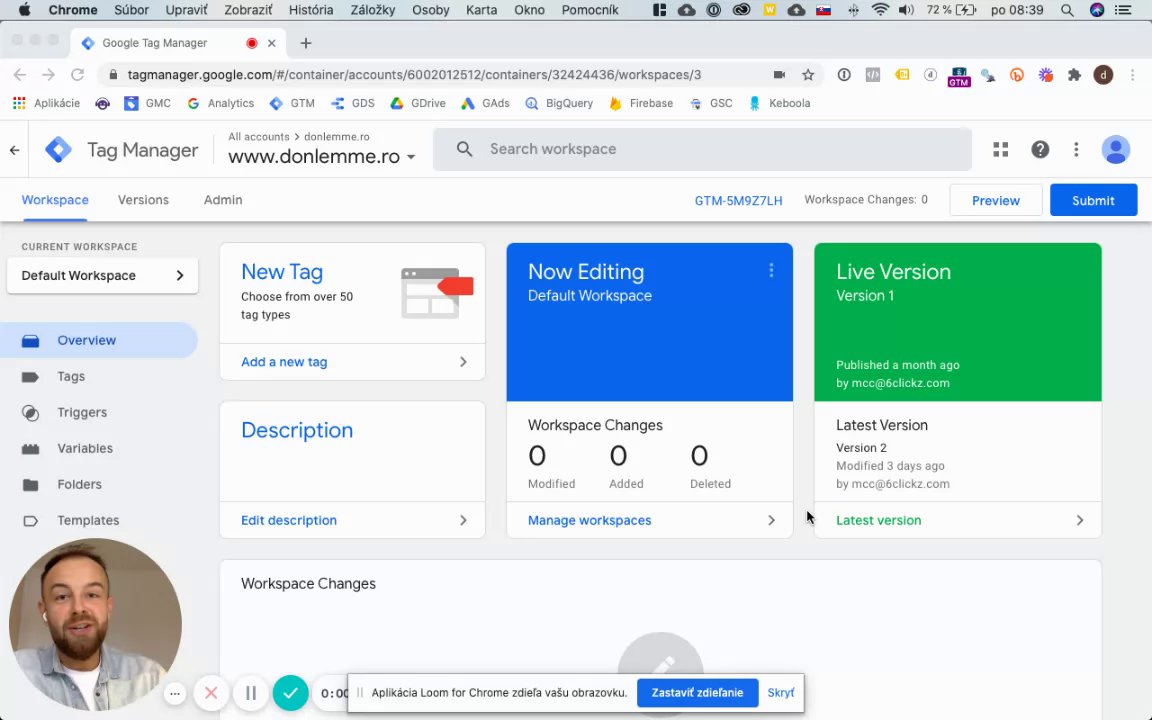Click chevron beside Edit description

point(463,520)
